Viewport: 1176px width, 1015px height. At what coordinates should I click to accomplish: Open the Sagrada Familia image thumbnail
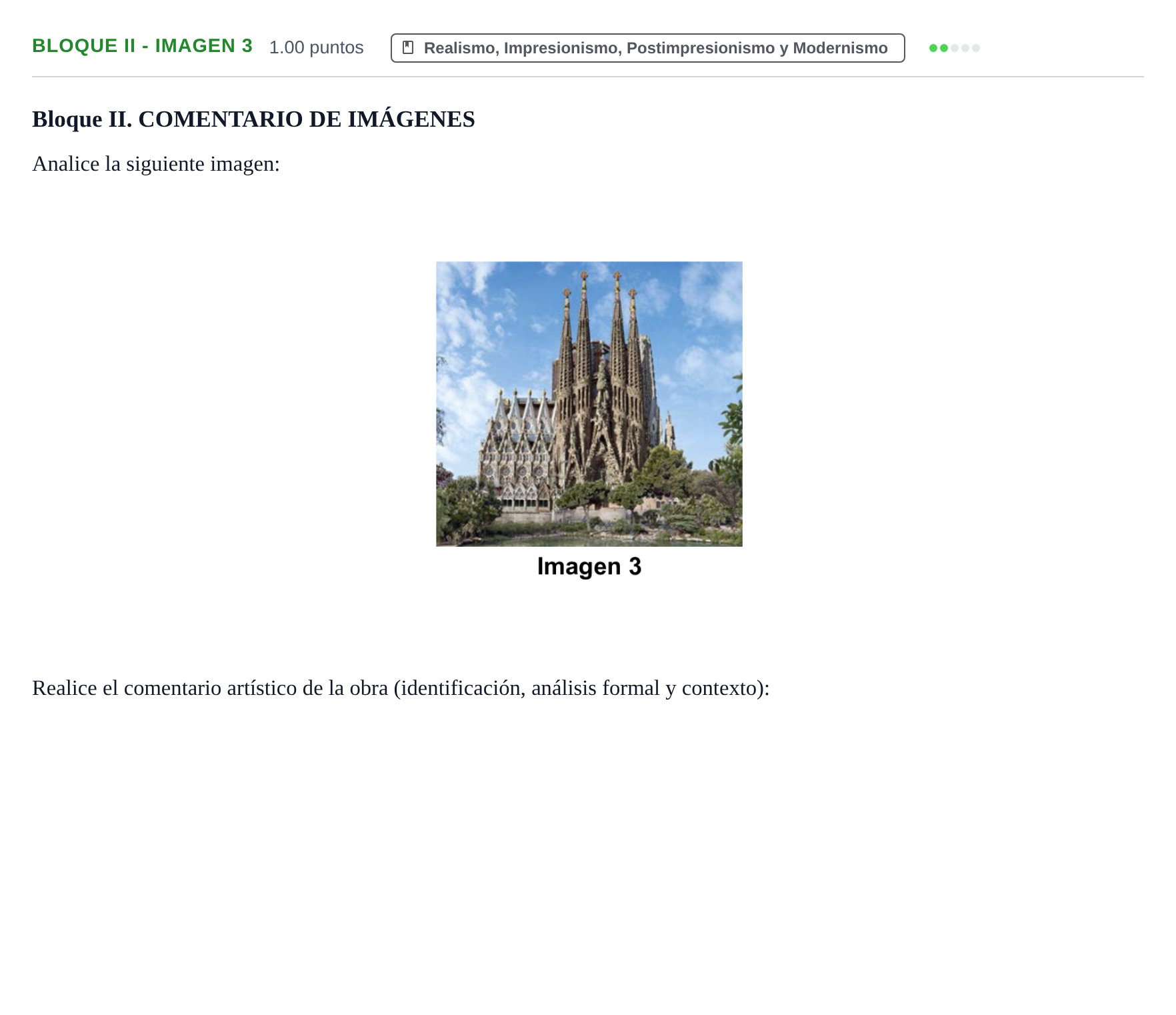tap(589, 403)
